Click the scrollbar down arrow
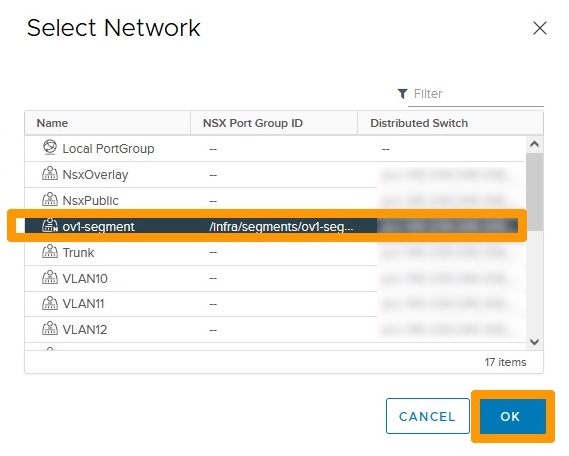 click(534, 342)
